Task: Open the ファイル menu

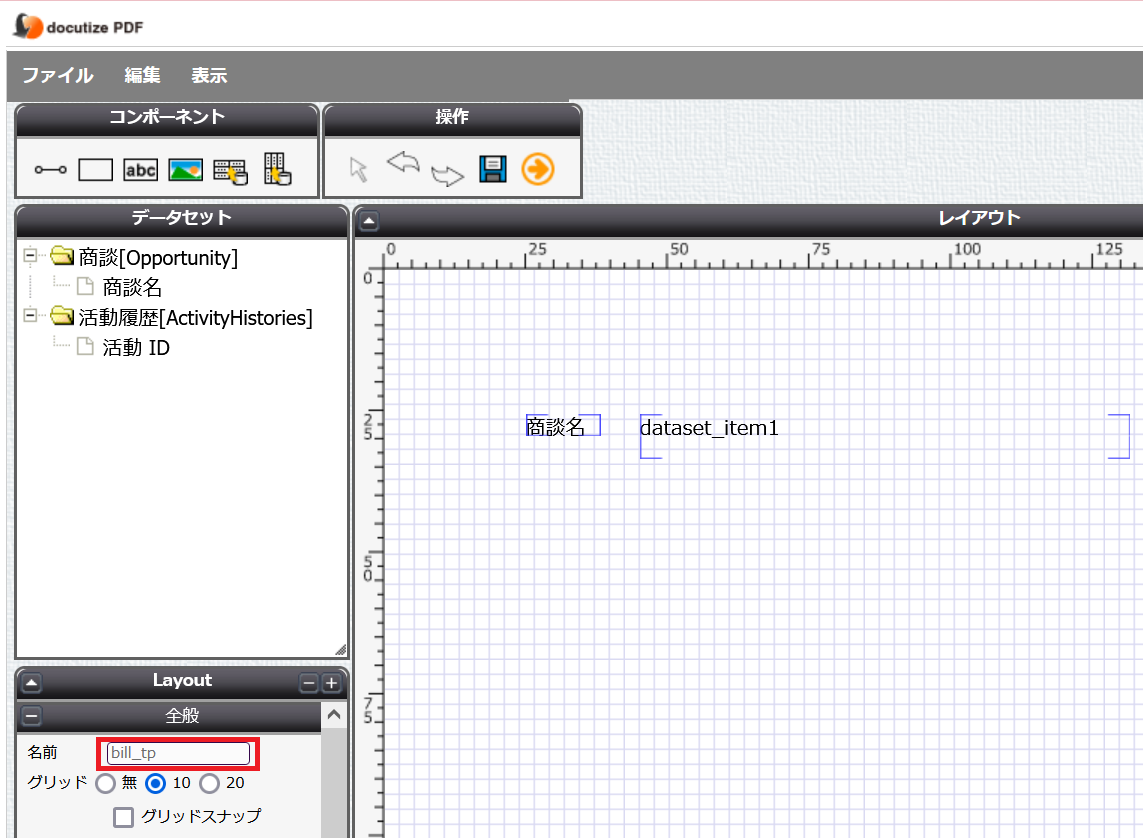Action: 58,75
